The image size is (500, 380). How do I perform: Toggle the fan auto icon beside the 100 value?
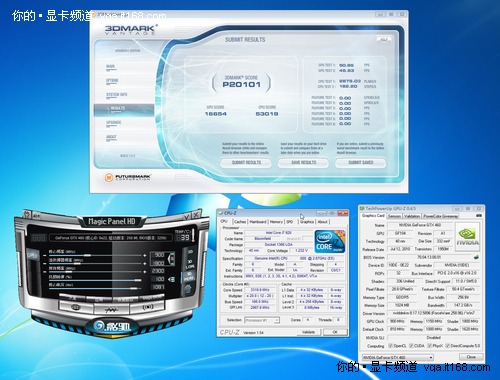[x=171, y=279]
